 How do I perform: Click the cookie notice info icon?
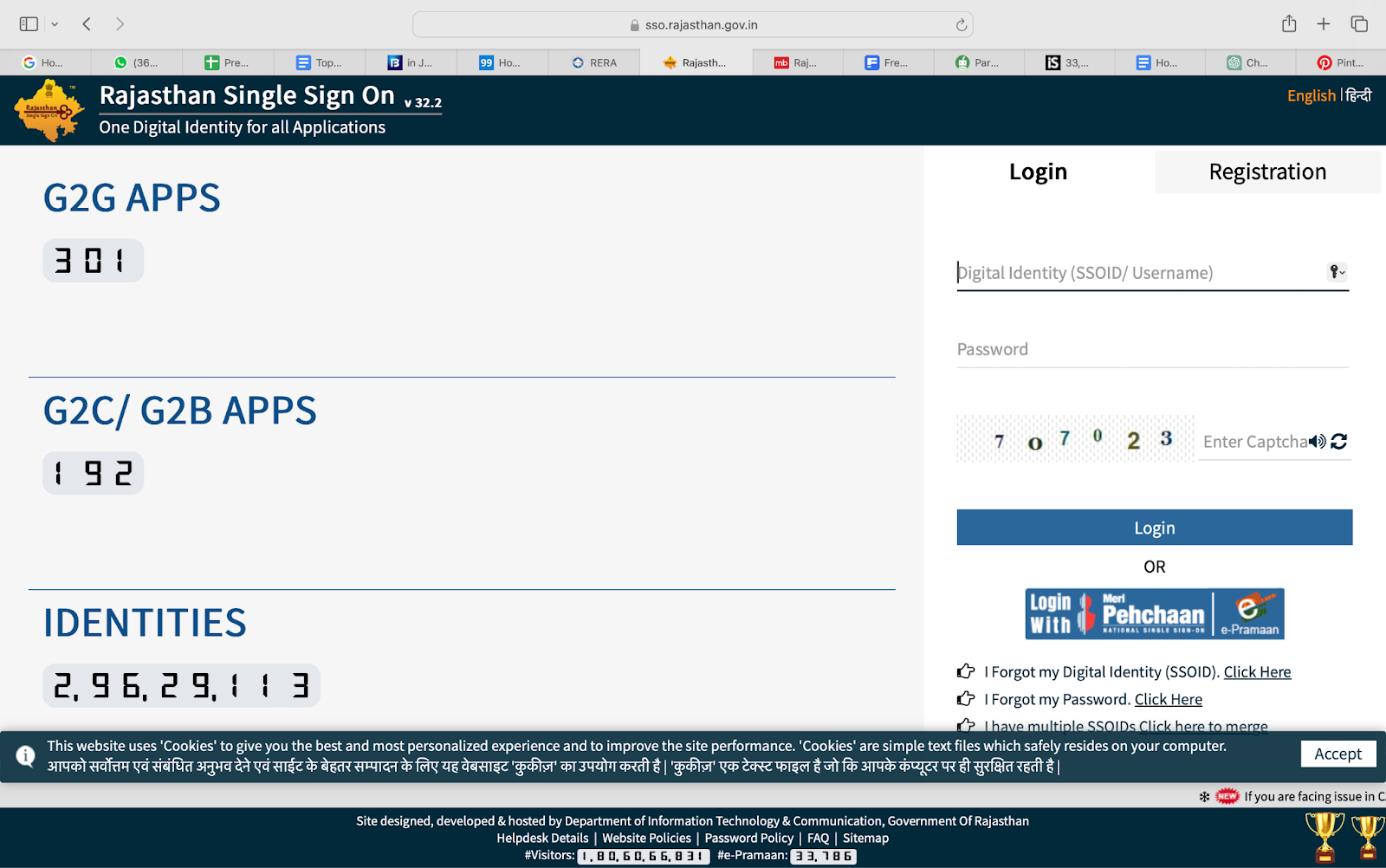click(x=25, y=756)
